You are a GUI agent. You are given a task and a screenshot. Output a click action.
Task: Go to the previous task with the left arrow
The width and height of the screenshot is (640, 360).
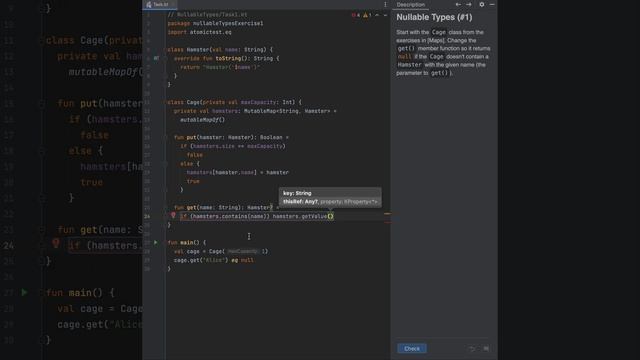coord(458,4)
